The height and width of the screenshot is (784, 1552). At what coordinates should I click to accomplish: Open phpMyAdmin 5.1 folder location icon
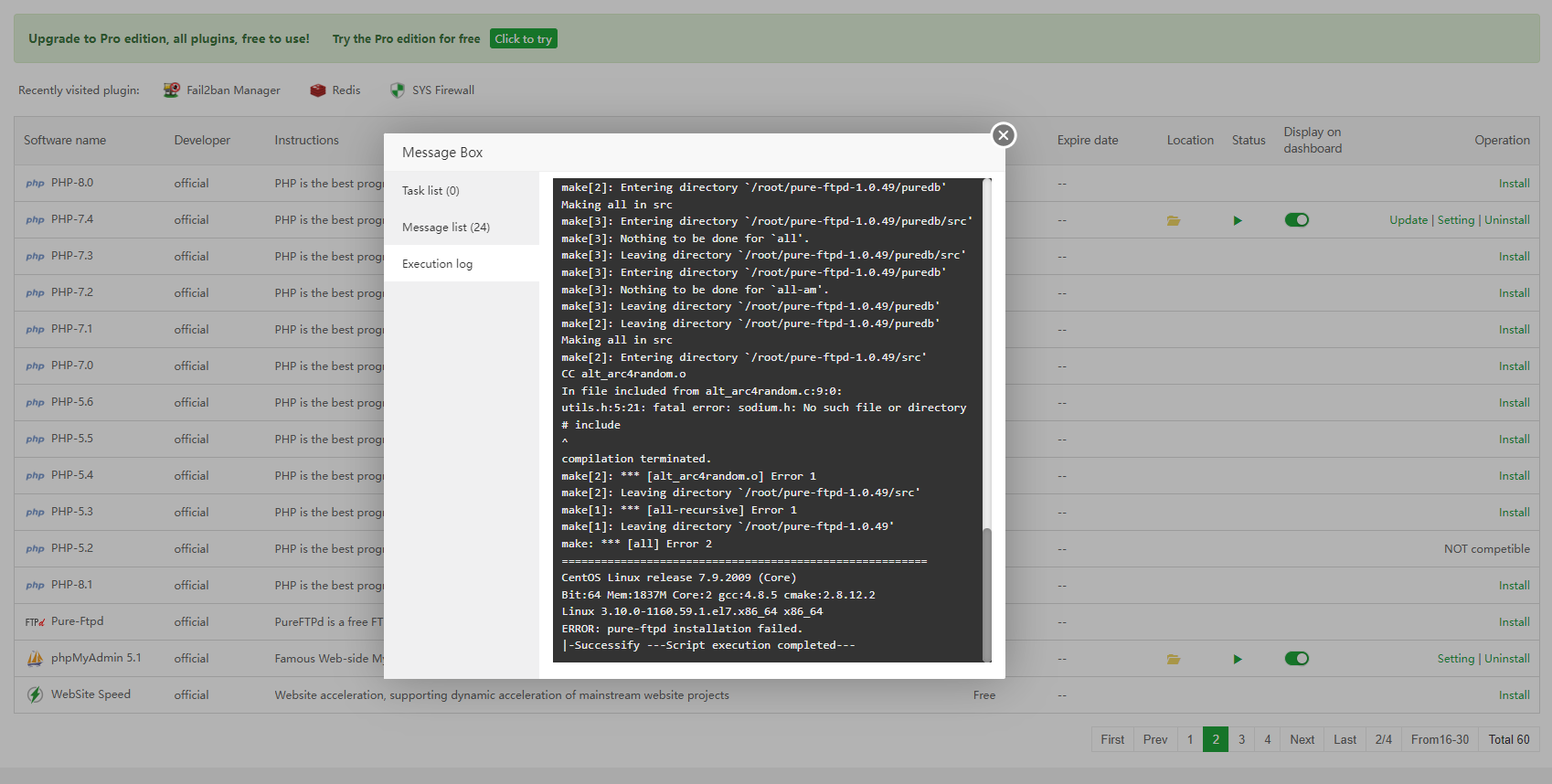[x=1174, y=659]
